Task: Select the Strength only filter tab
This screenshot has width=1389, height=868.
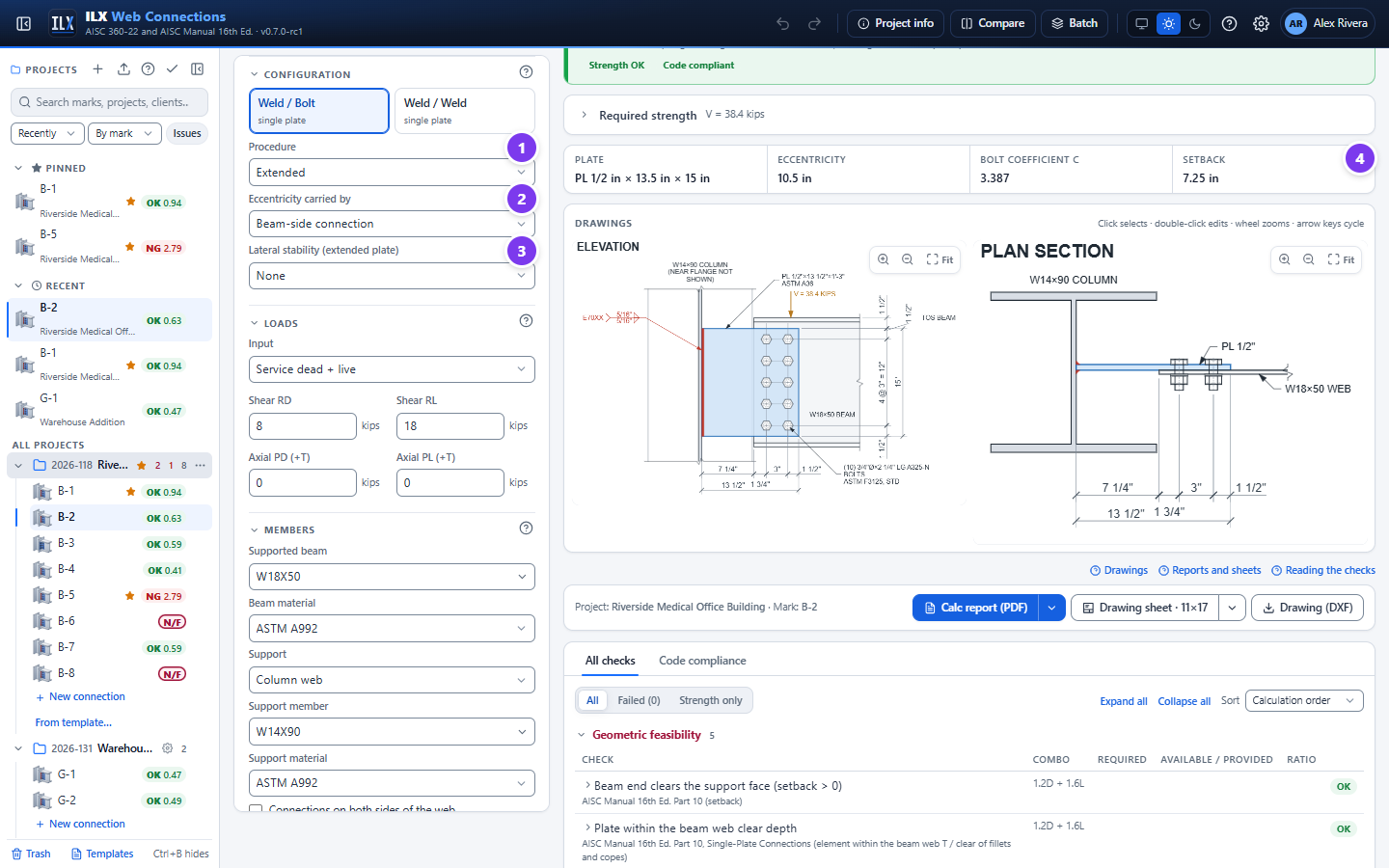Action: pyautogui.click(x=710, y=701)
